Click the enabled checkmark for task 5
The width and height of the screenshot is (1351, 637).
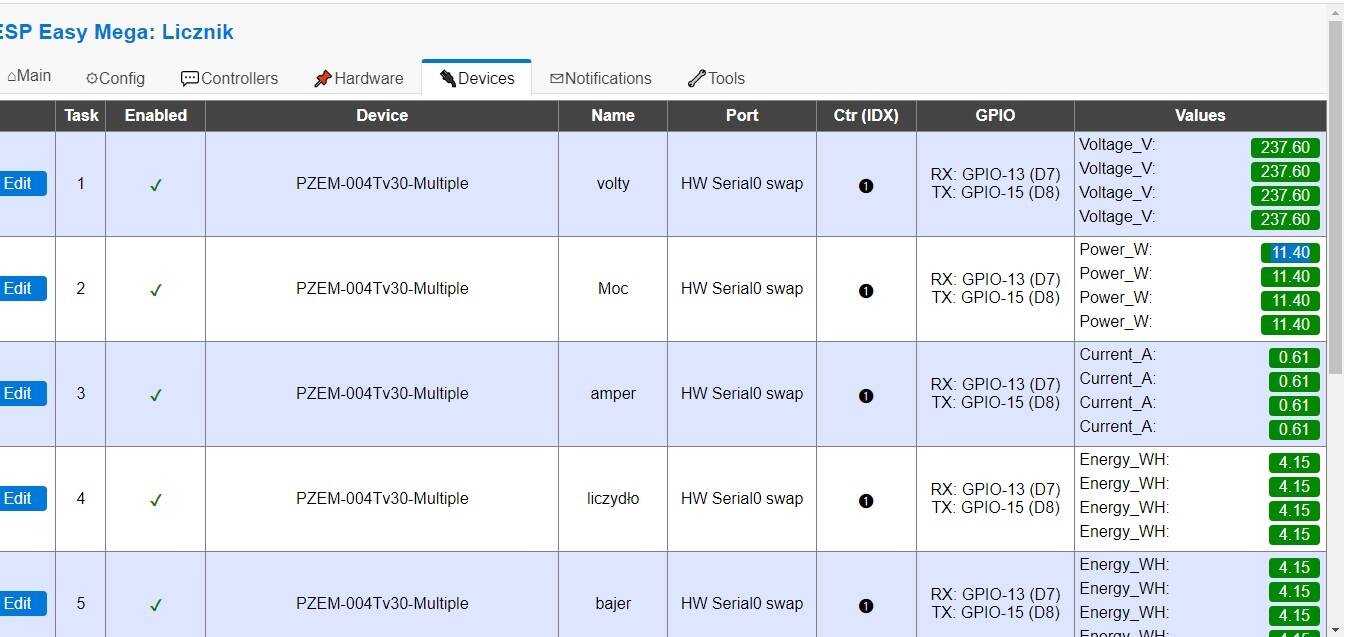pos(155,605)
